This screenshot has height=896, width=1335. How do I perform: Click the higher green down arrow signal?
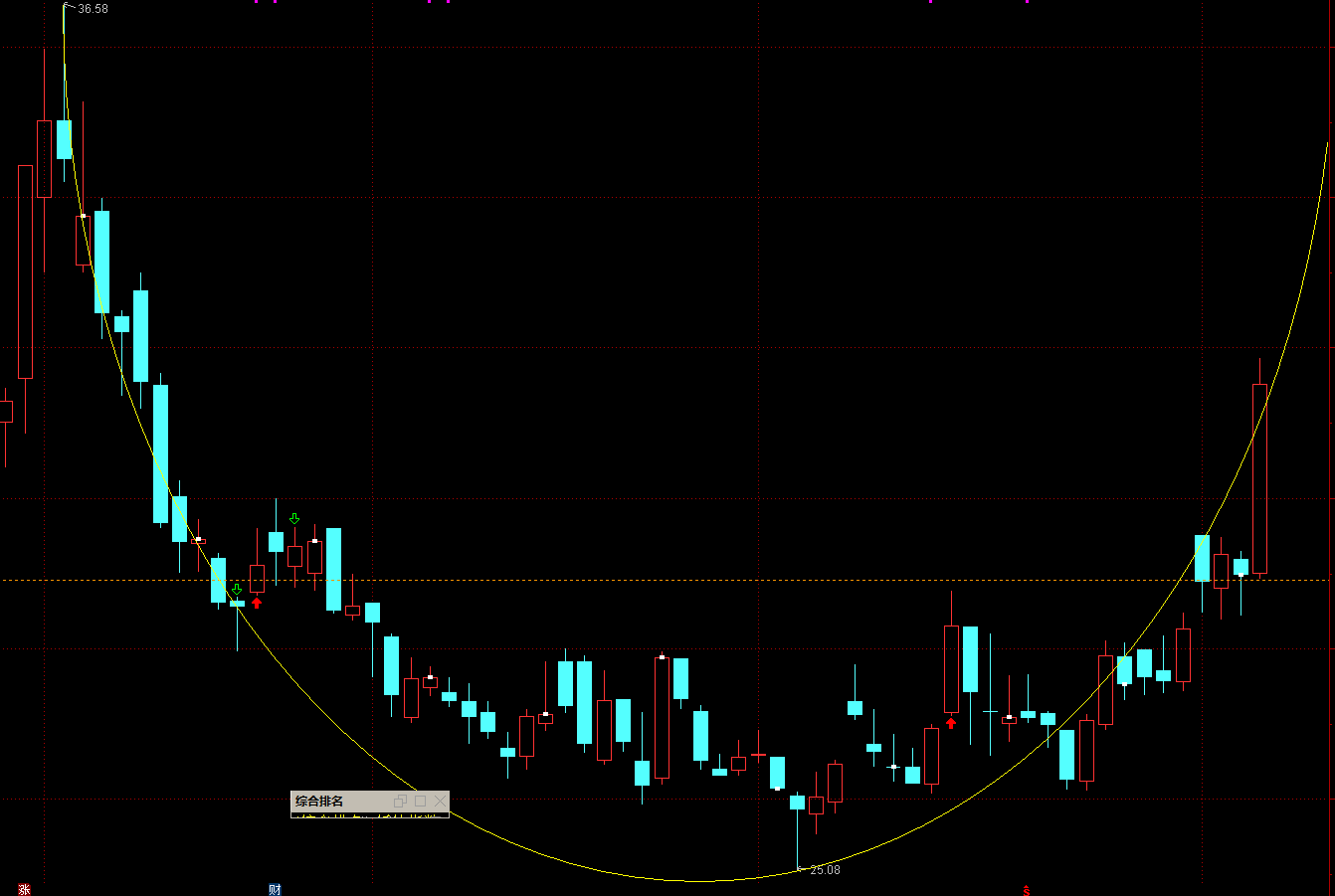click(294, 518)
